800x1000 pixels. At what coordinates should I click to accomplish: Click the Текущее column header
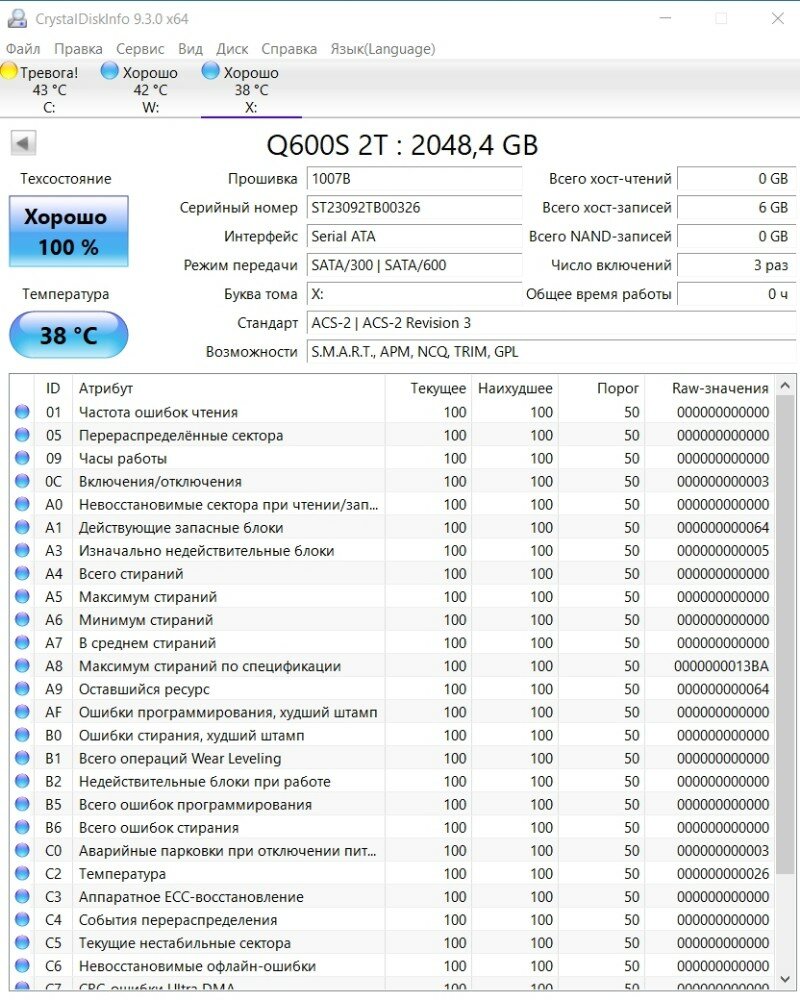[428, 388]
